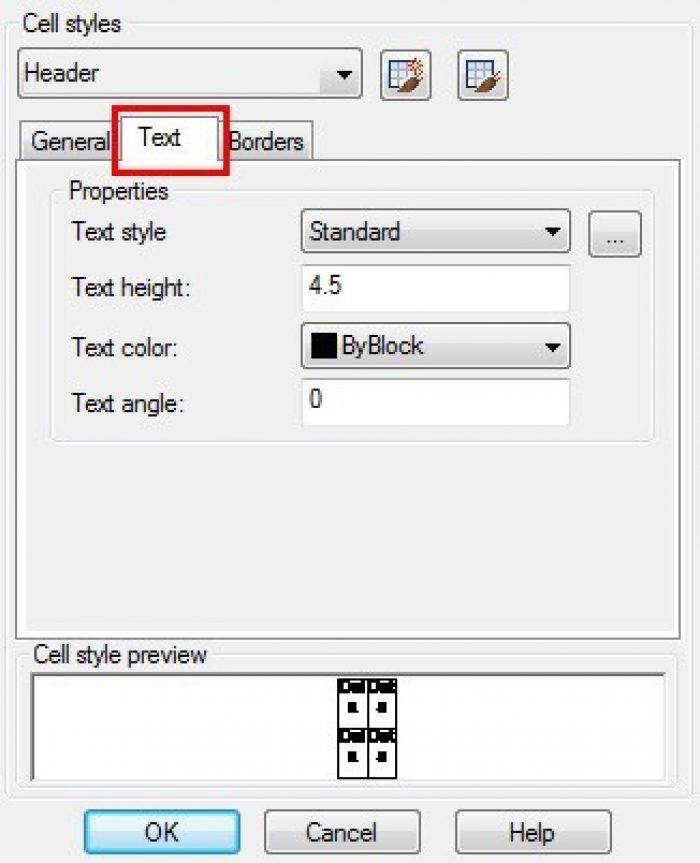
Task: Click the Cancel button
Action: pyautogui.click(x=342, y=832)
